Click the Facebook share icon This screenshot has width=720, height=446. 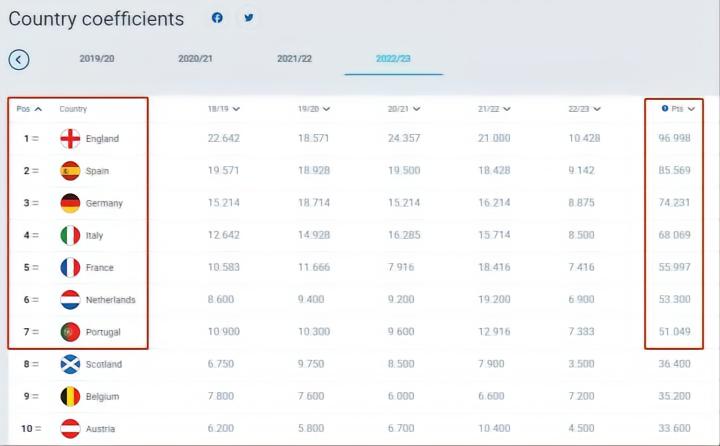coord(217,18)
